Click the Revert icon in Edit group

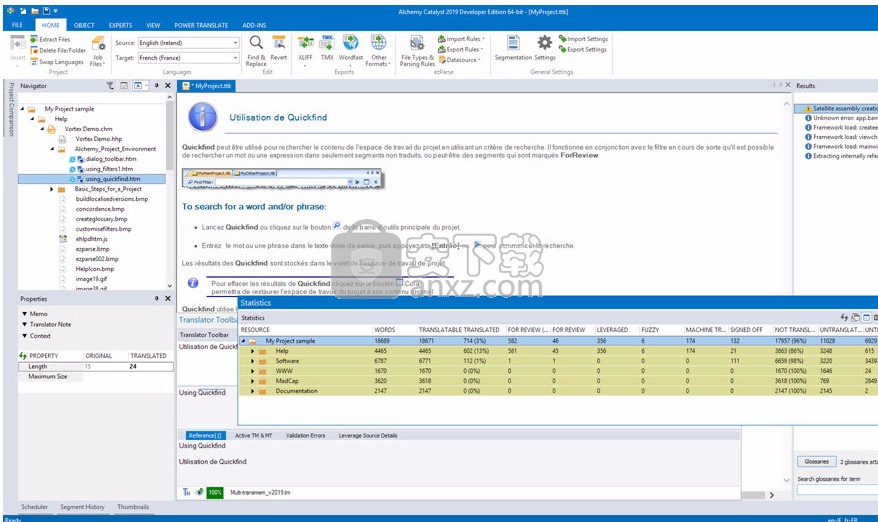(x=278, y=48)
